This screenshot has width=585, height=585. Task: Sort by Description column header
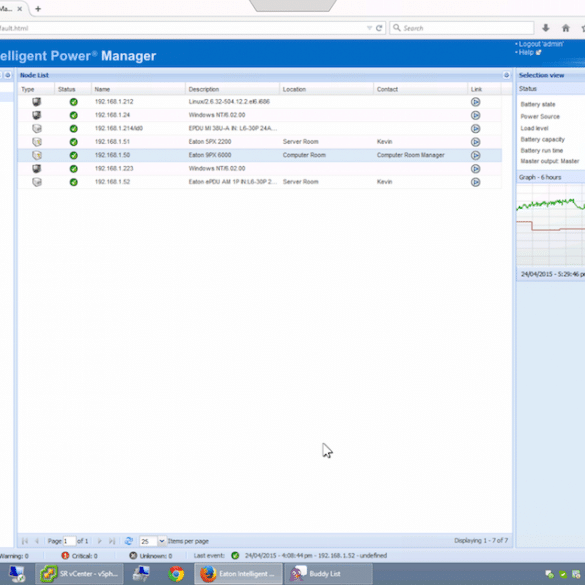click(232, 89)
